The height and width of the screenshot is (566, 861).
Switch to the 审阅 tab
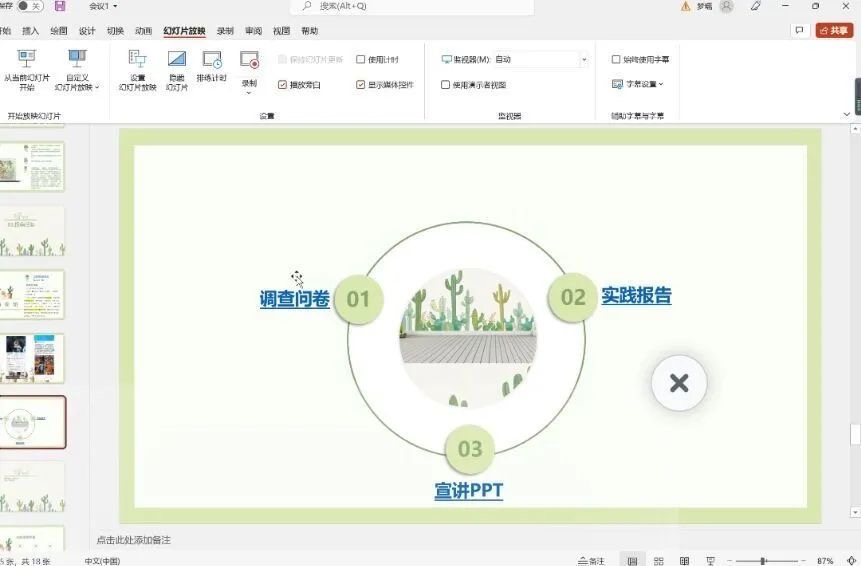pyautogui.click(x=253, y=31)
